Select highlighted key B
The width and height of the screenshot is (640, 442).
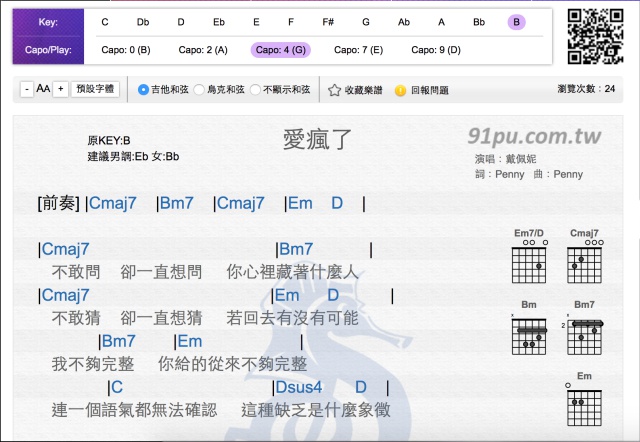coord(516,22)
